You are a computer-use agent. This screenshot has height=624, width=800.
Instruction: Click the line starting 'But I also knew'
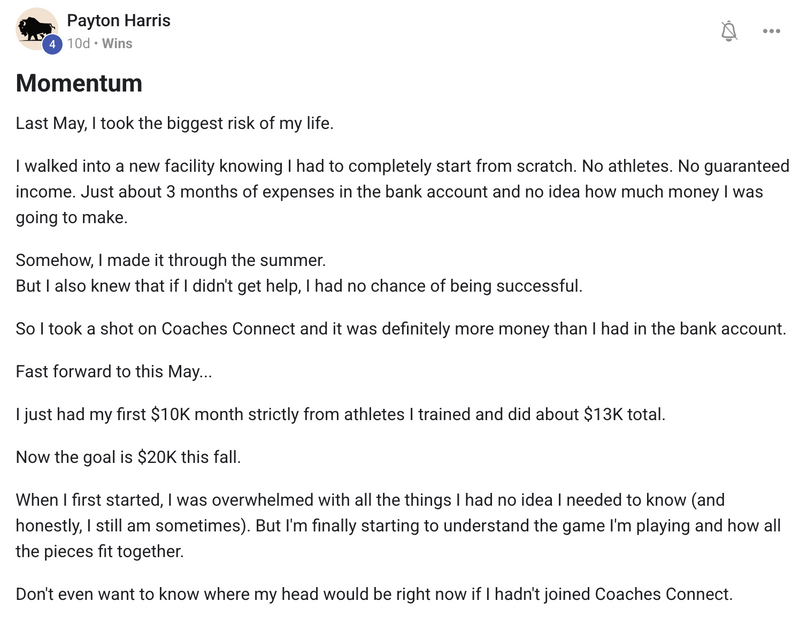coord(299,286)
